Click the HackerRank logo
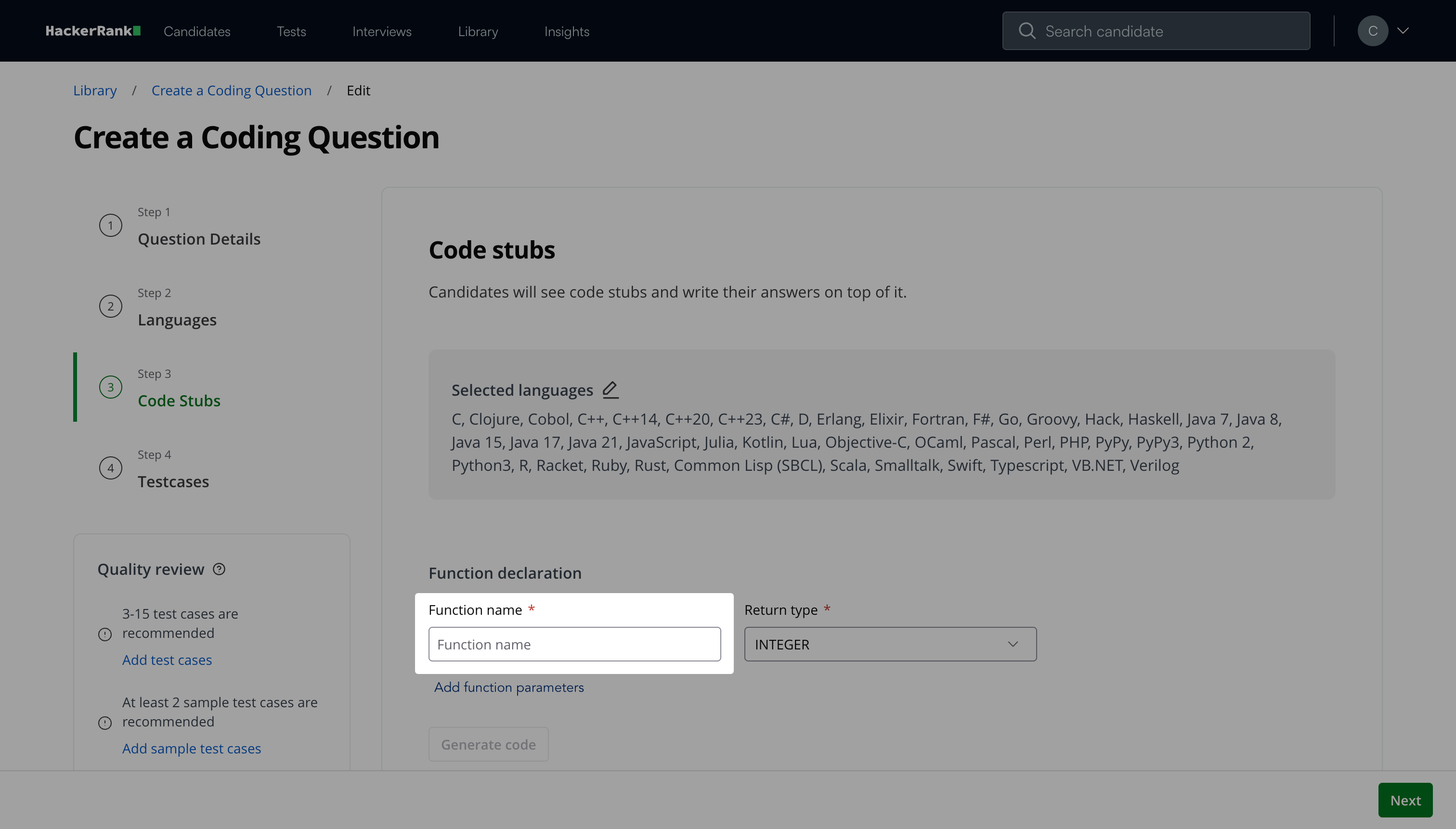 tap(93, 31)
